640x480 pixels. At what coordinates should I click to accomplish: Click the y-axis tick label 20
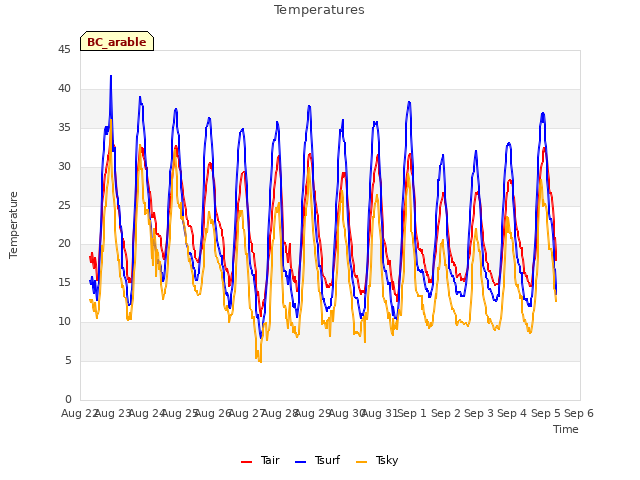pos(64,244)
